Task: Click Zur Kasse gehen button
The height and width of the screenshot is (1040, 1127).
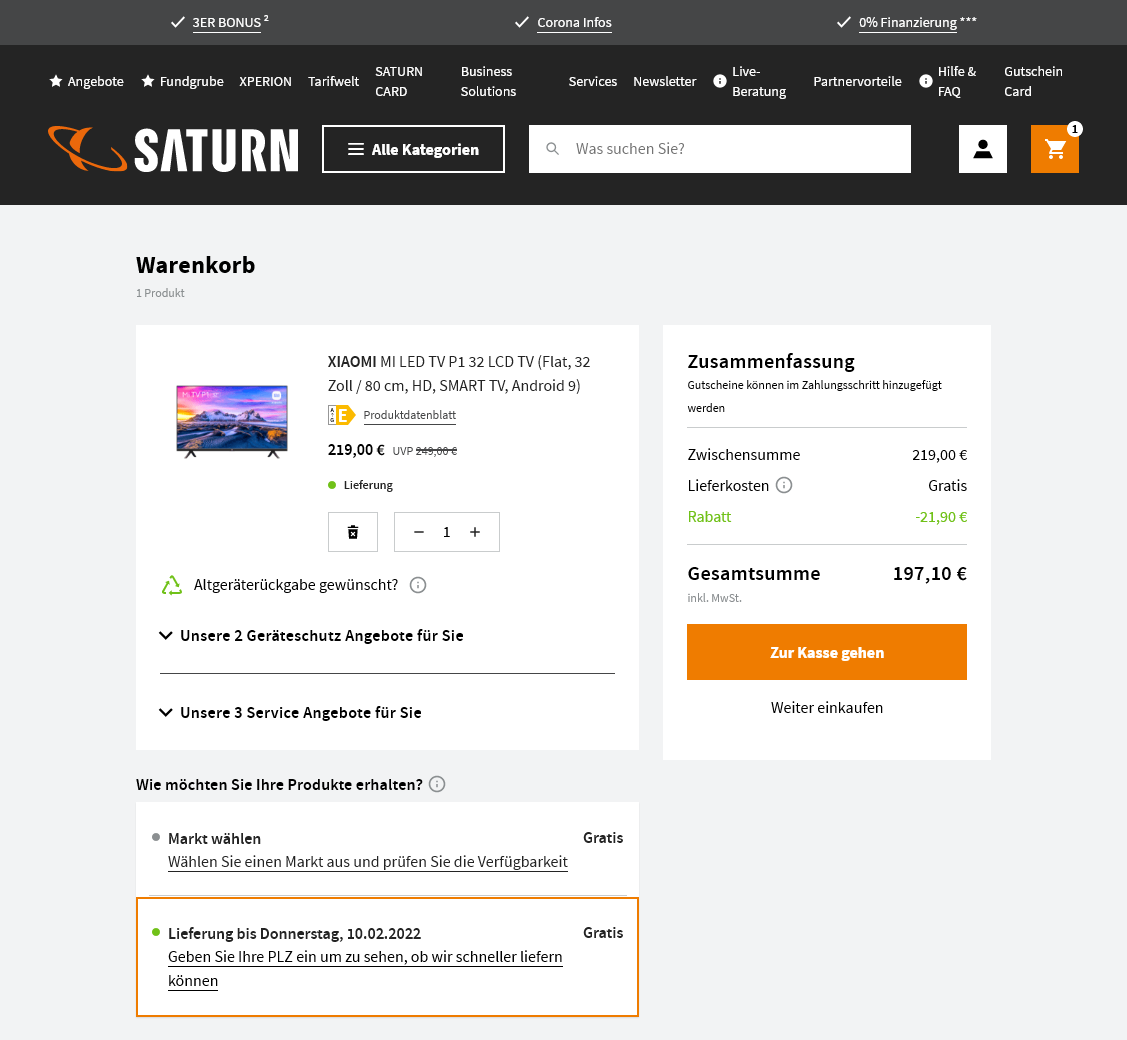Action: pos(826,652)
